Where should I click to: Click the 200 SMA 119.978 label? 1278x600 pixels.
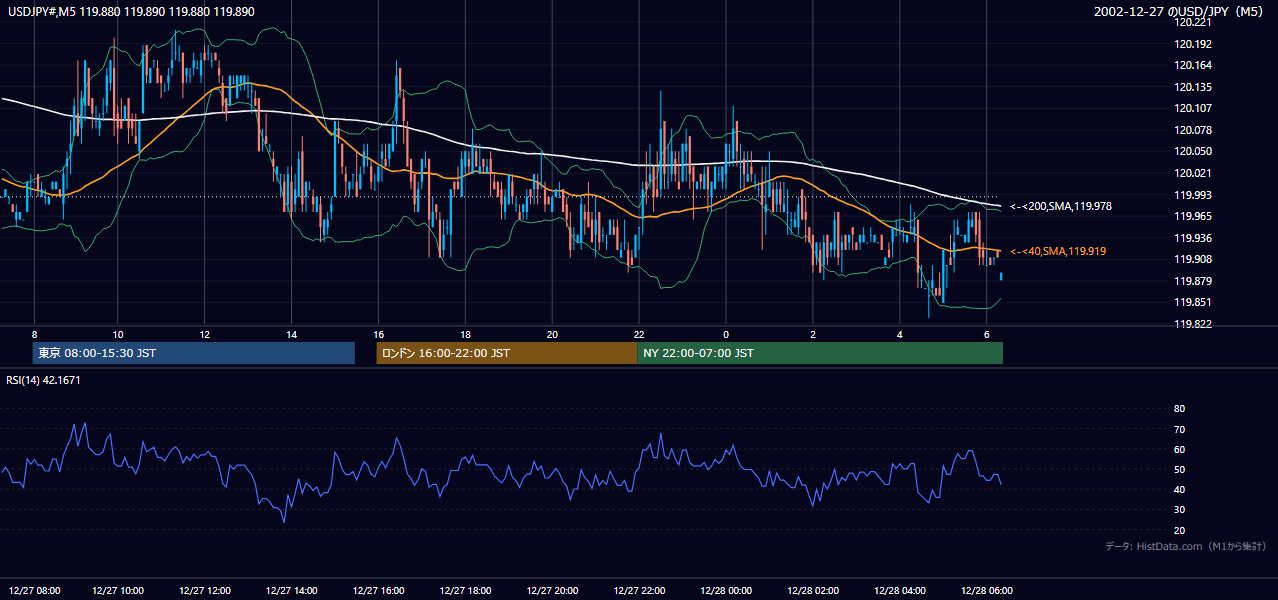pyautogui.click(x=1061, y=206)
